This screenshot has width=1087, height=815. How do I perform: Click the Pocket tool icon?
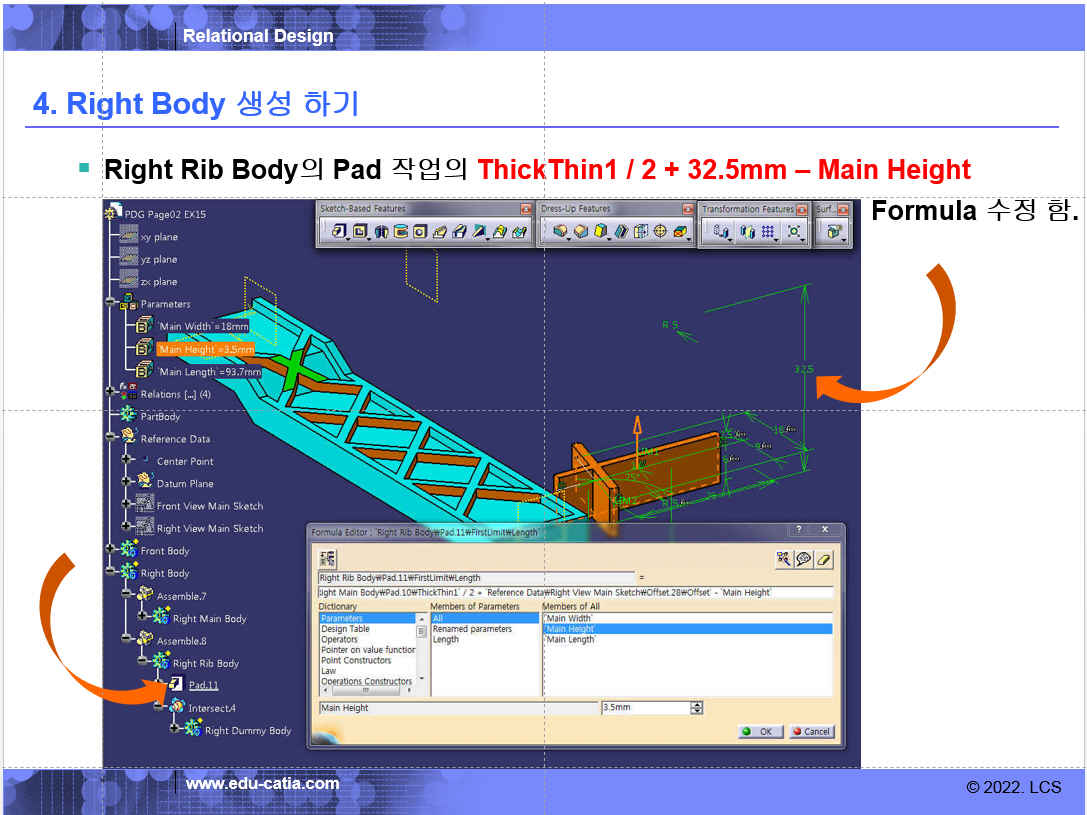360,232
